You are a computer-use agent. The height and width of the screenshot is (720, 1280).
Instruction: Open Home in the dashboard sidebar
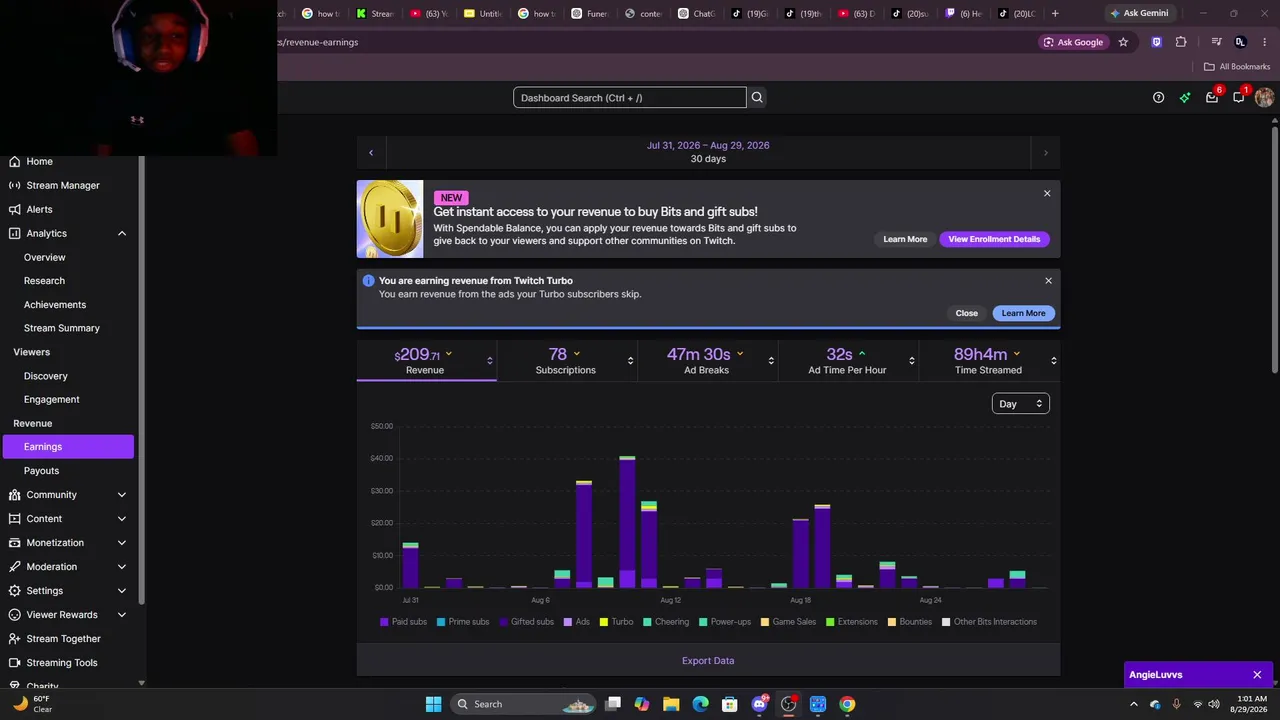[x=39, y=161]
